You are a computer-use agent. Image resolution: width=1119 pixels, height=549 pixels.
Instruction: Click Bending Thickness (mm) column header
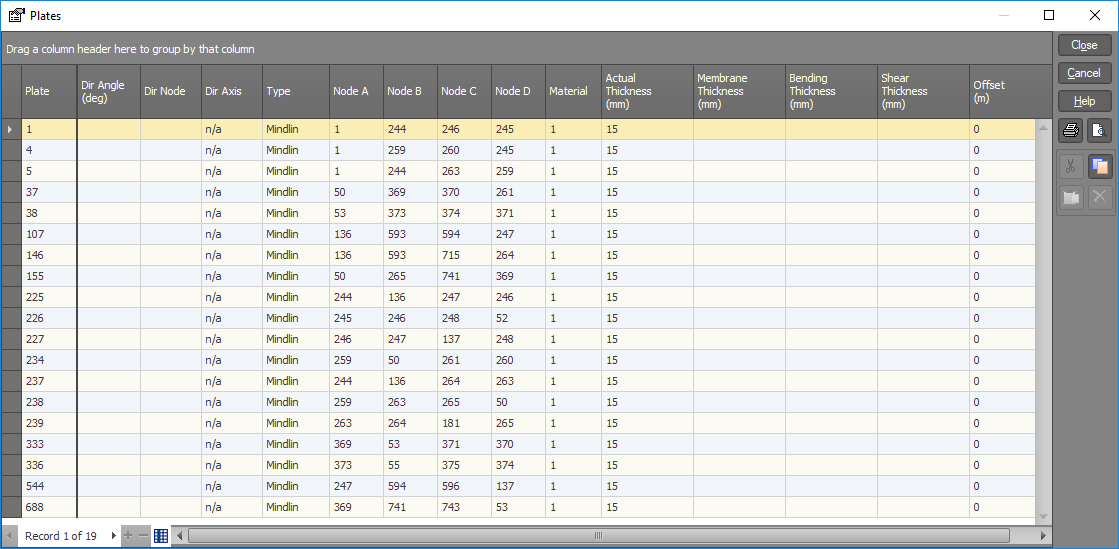831,91
